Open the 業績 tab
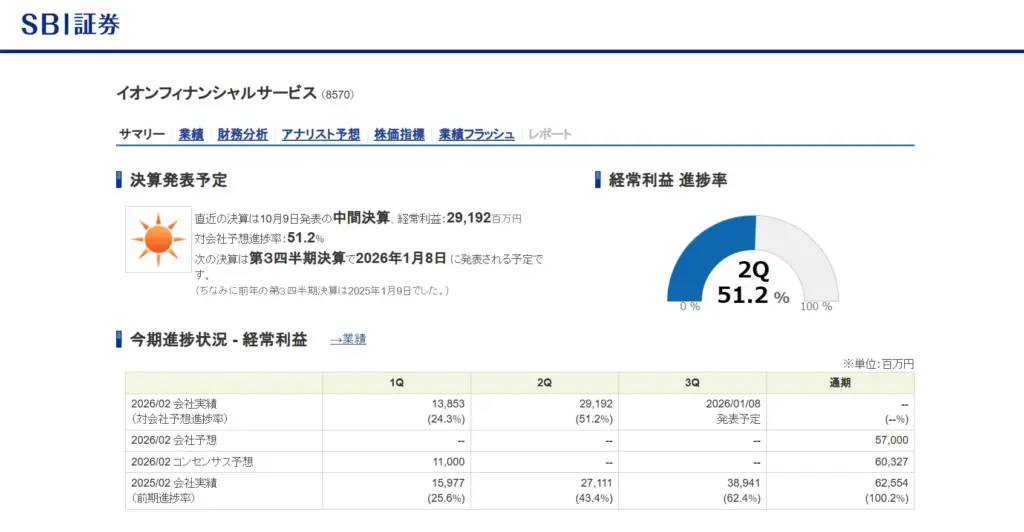Viewport: 1024px width, 532px height. coord(191,134)
